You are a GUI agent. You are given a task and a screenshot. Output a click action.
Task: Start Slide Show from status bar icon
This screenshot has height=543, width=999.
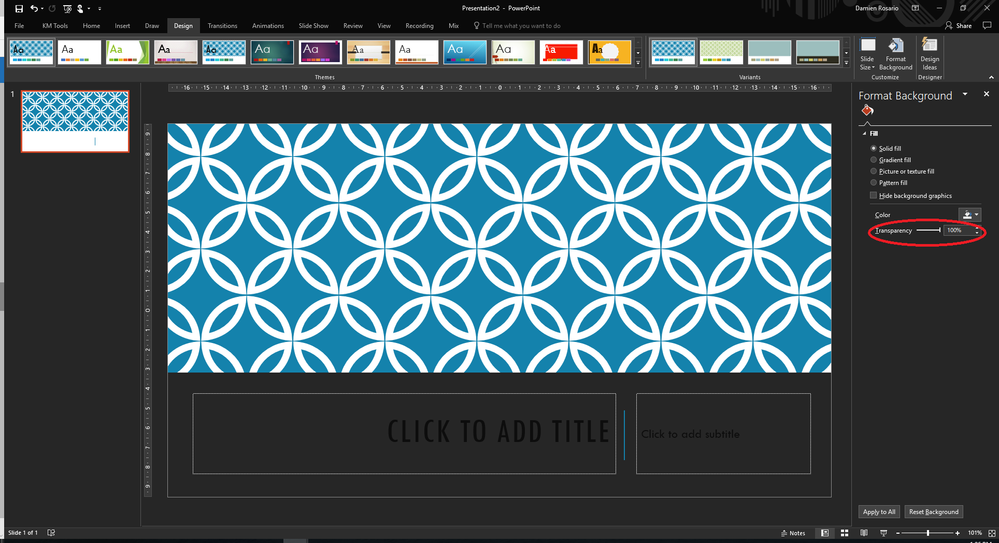pos(883,533)
